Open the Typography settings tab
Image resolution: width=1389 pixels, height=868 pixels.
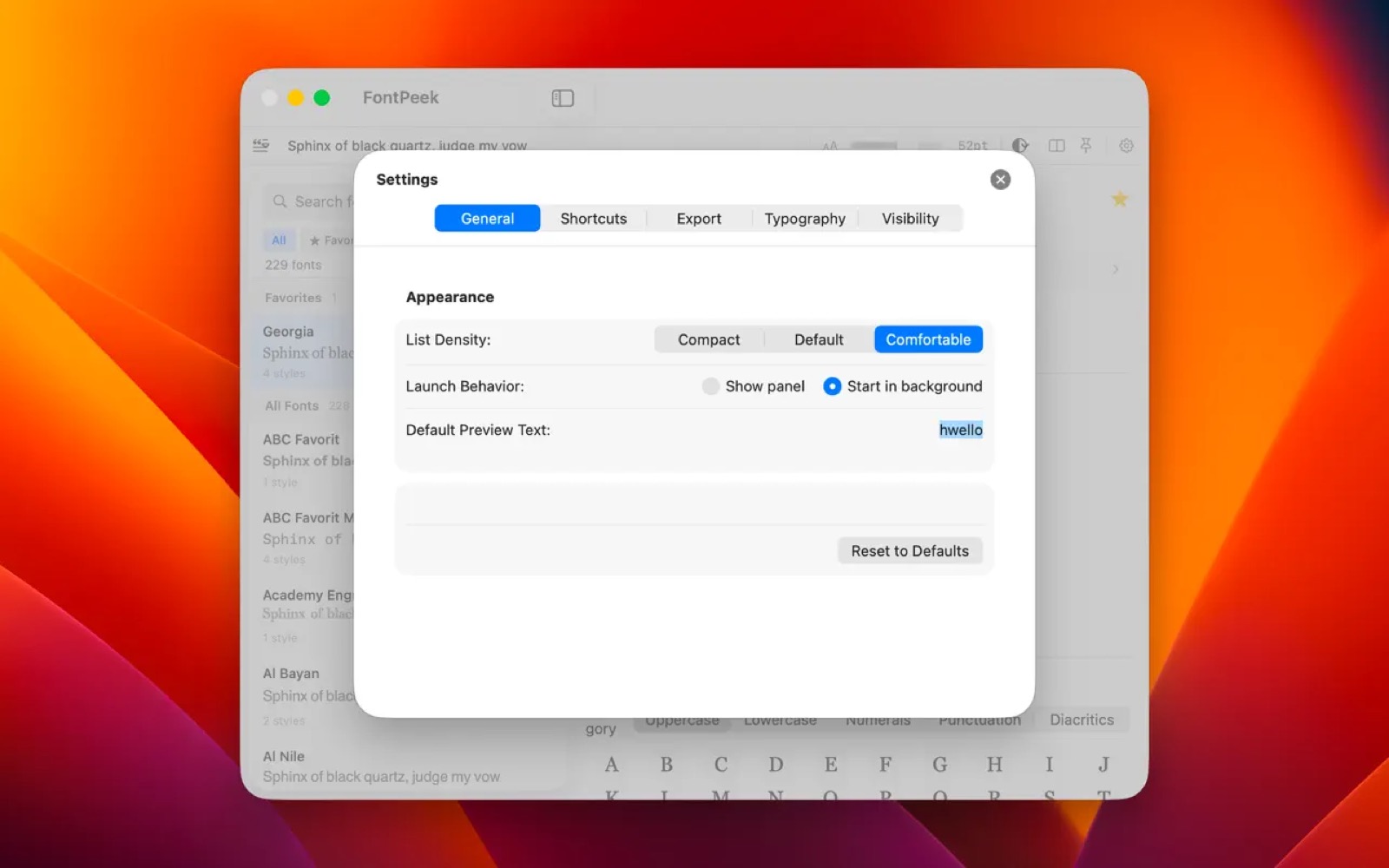click(x=805, y=219)
